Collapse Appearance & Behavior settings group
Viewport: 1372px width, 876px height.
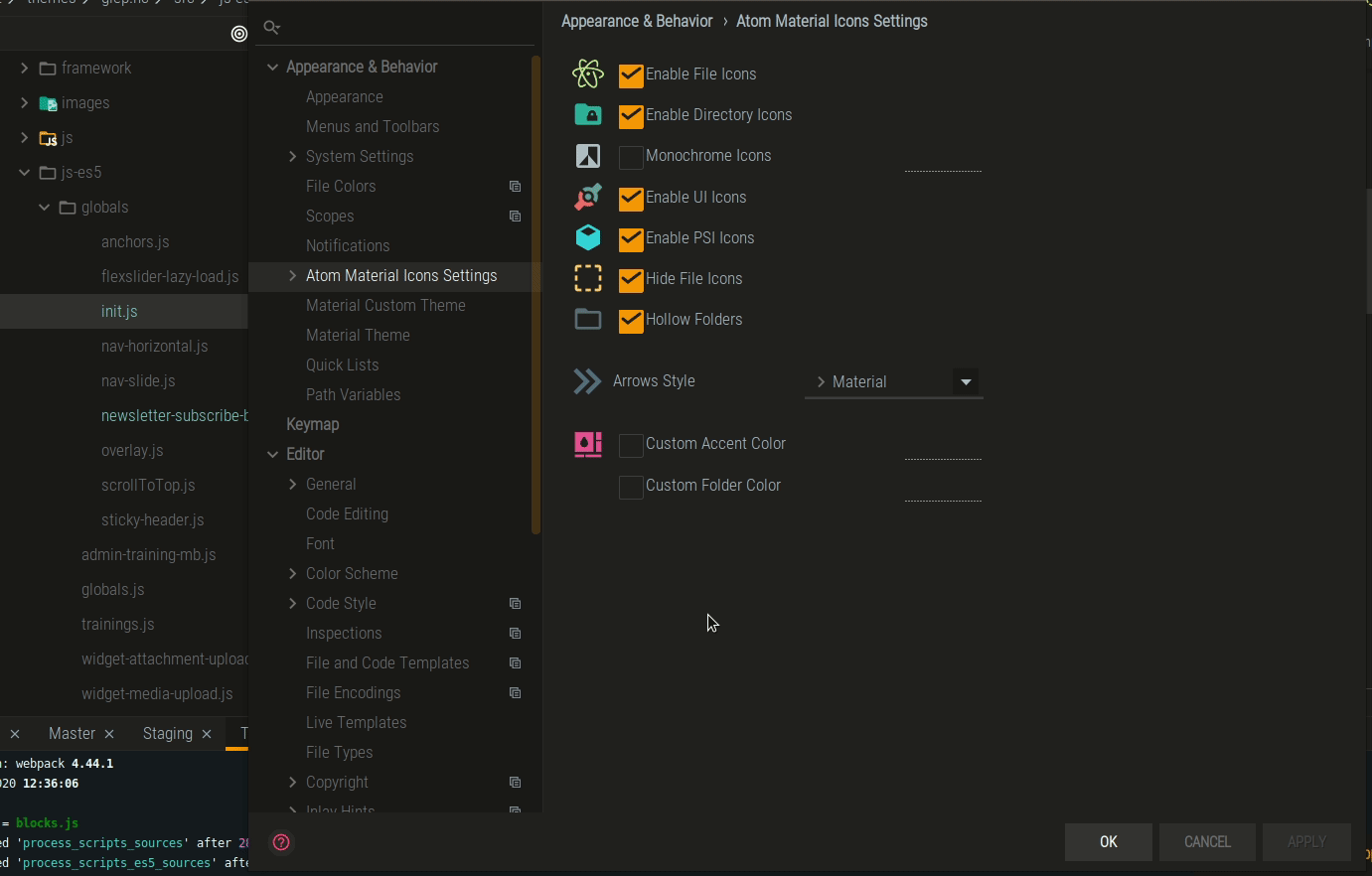pyautogui.click(x=272, y=67)
